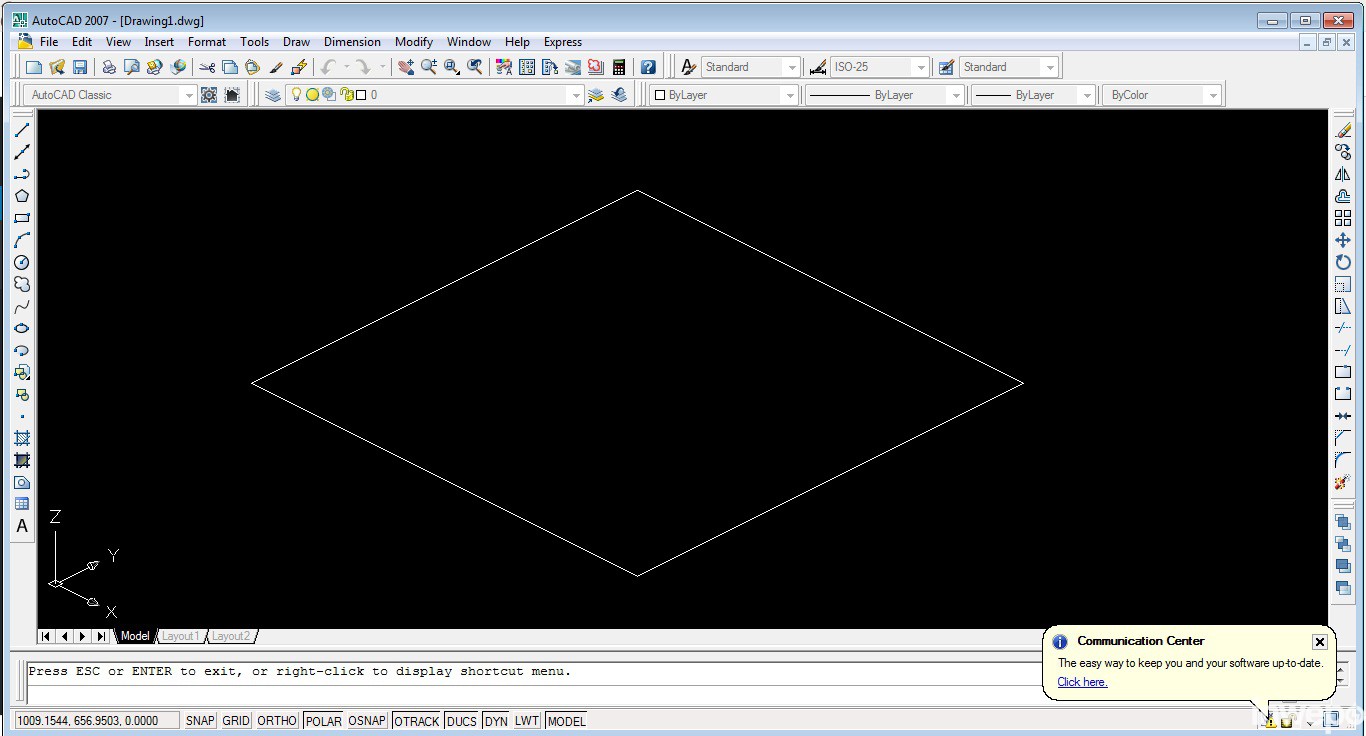
Task: Open the ISO-25 dimension style dropdown
Action: tap(920, 67)
